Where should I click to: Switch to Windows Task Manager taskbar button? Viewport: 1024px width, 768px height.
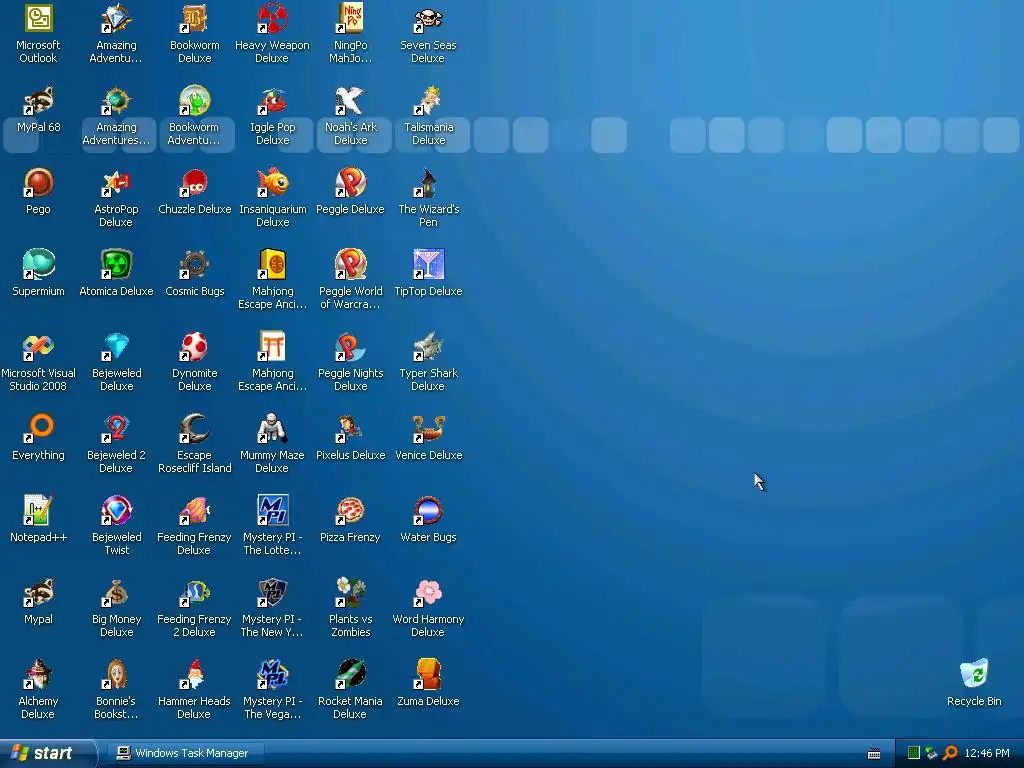point(186,753)
